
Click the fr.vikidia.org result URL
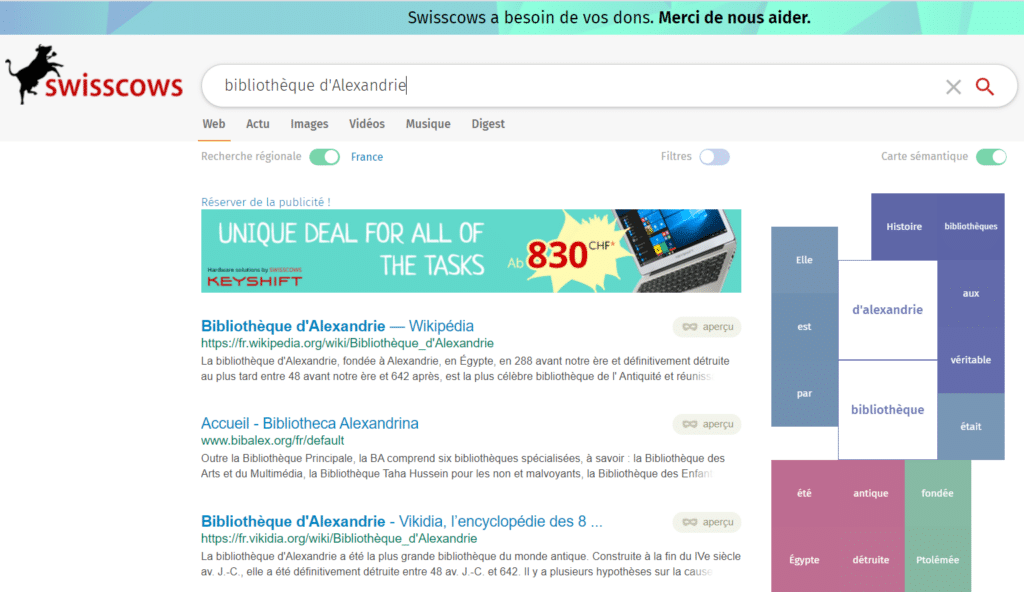(x=339, y=538)
